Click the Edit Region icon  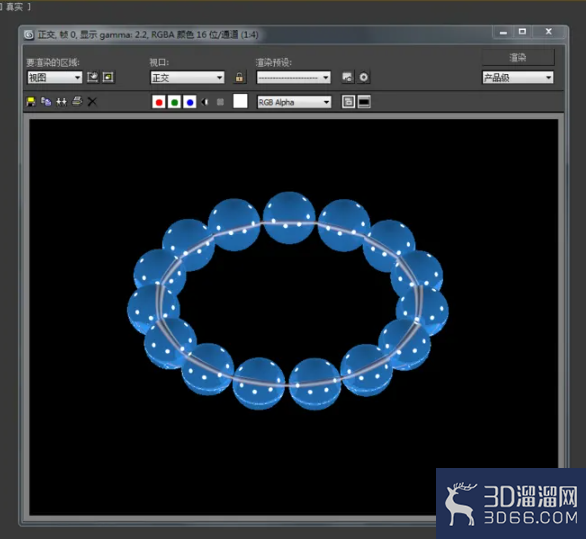[93, 77]
